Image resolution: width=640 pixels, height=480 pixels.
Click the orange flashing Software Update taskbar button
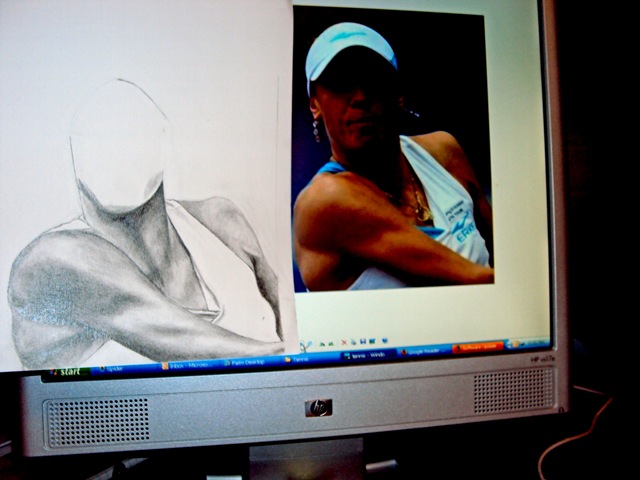pyautogui.click(x=478, y=347)
